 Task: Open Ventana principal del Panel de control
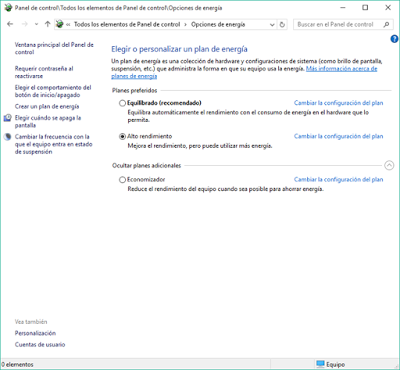54,48
